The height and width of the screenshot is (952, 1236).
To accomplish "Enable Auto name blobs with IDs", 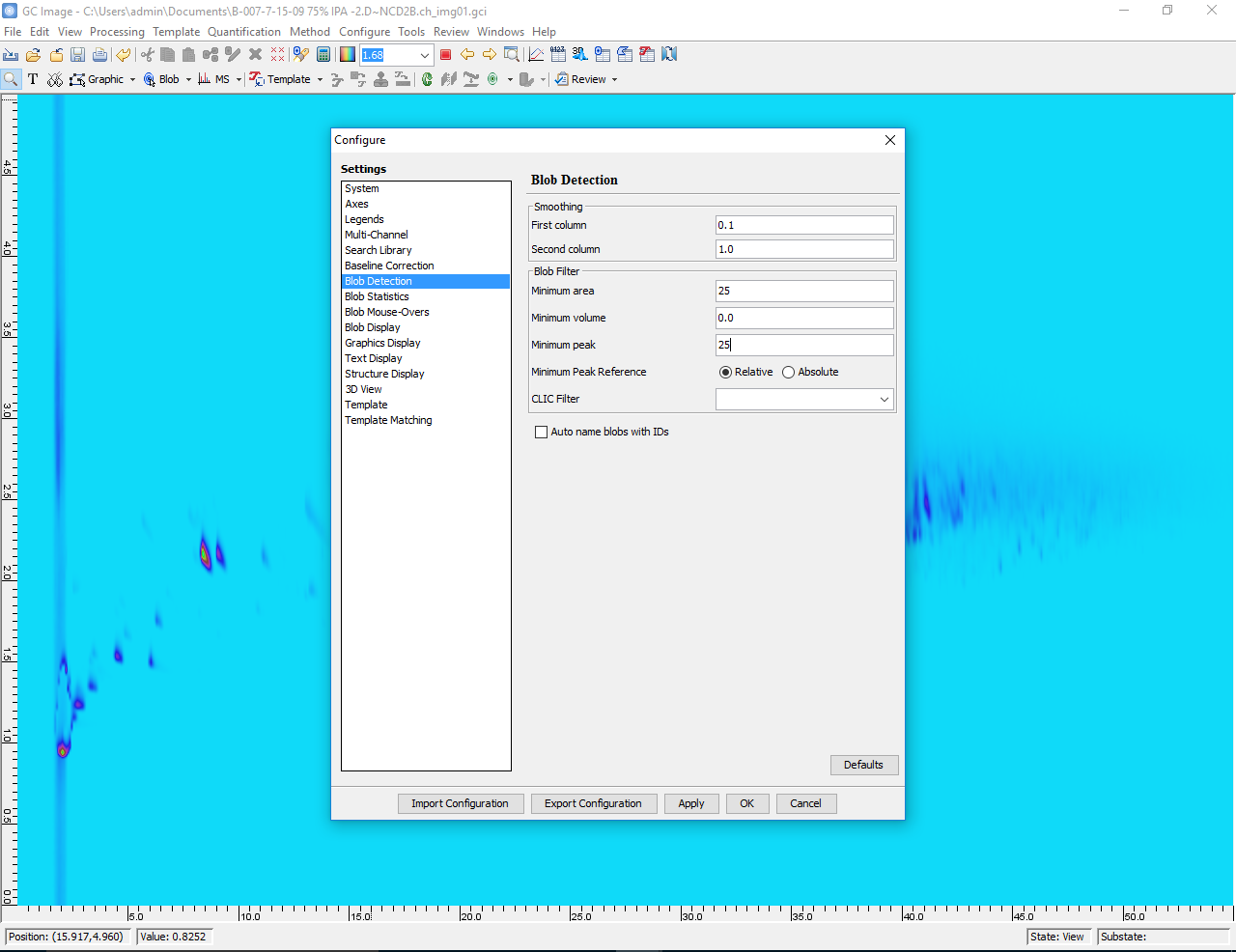I will (x=542, y=433).
